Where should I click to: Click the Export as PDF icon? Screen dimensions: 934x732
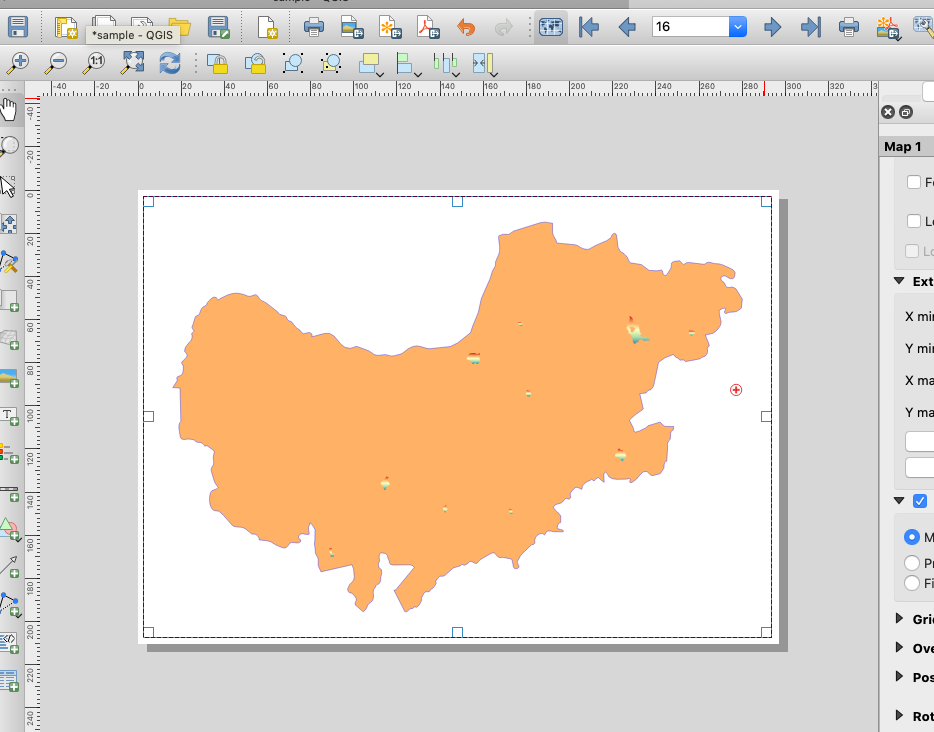pyautogui.click(x=428, y=27)
